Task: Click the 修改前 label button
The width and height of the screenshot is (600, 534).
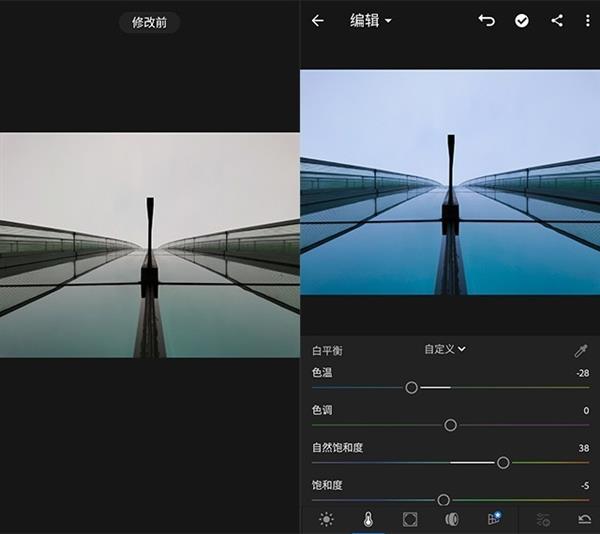Action: pos(150,22)
